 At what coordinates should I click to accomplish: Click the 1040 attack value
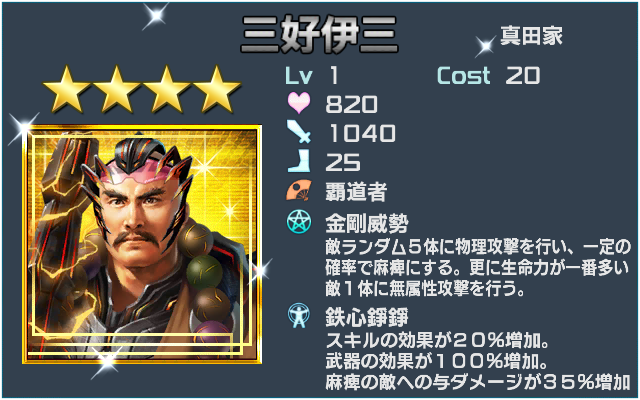pos(362,133)
